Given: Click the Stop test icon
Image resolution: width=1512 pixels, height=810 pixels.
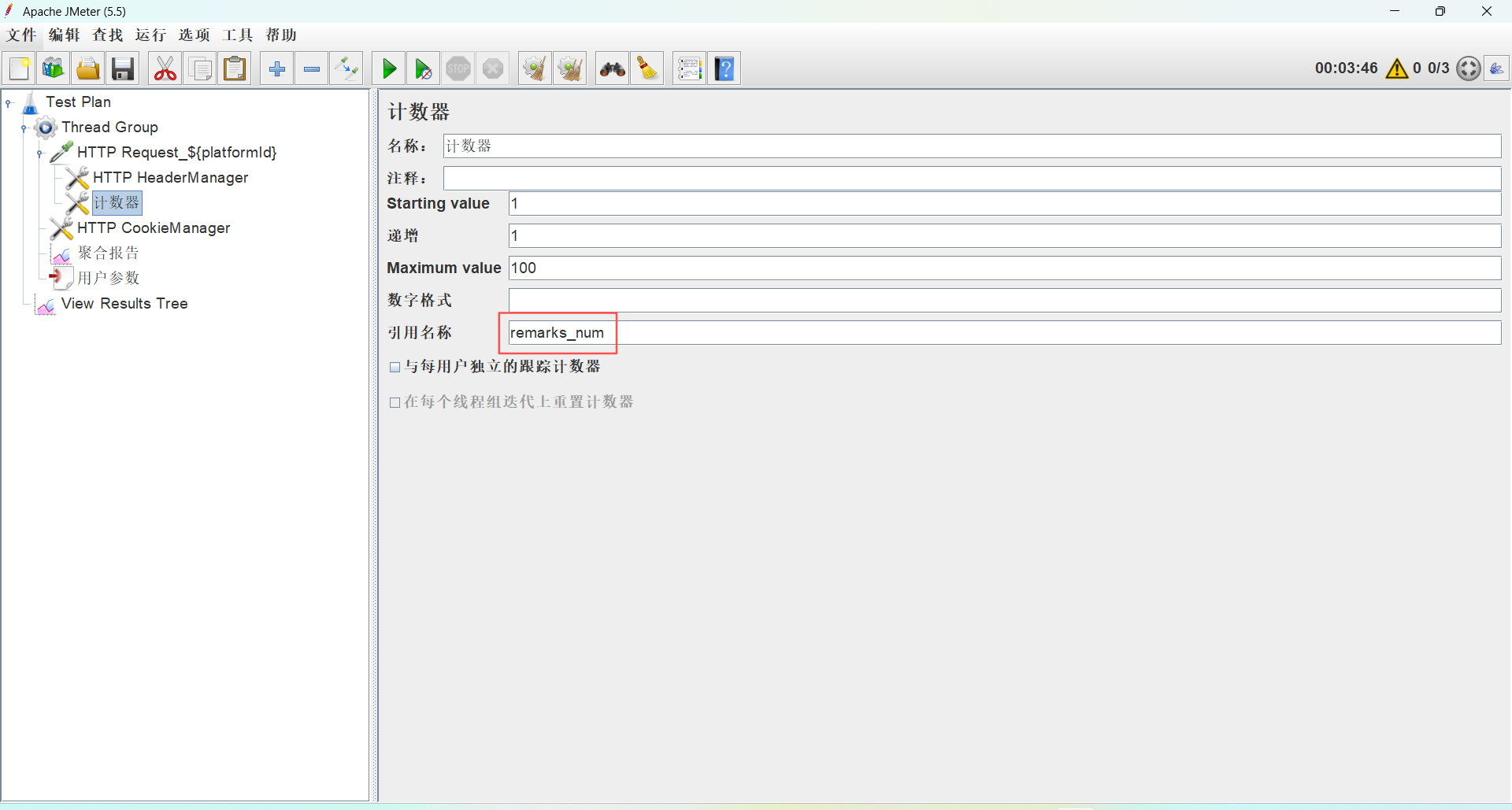Looking at the screenshot, I should (458, 68).
